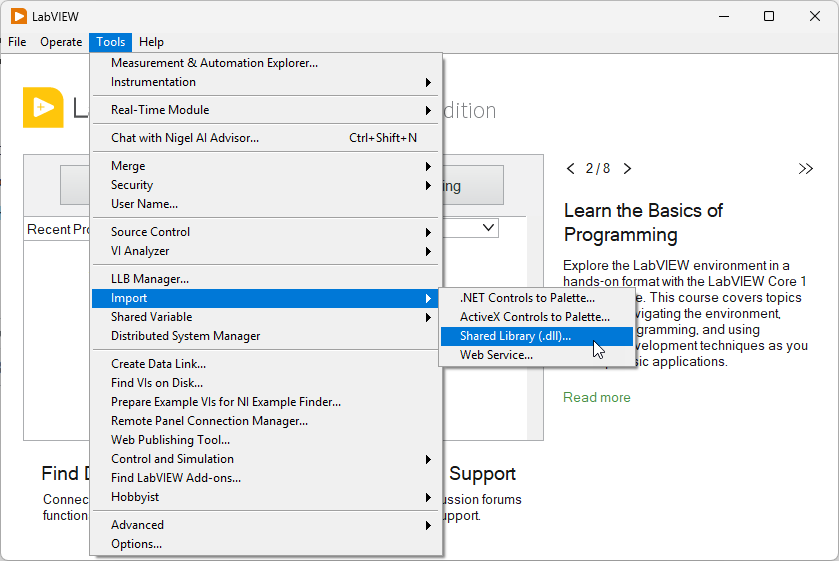Advance to next slide with right chevron
This screenshot has height=561, width=839.
627,169
